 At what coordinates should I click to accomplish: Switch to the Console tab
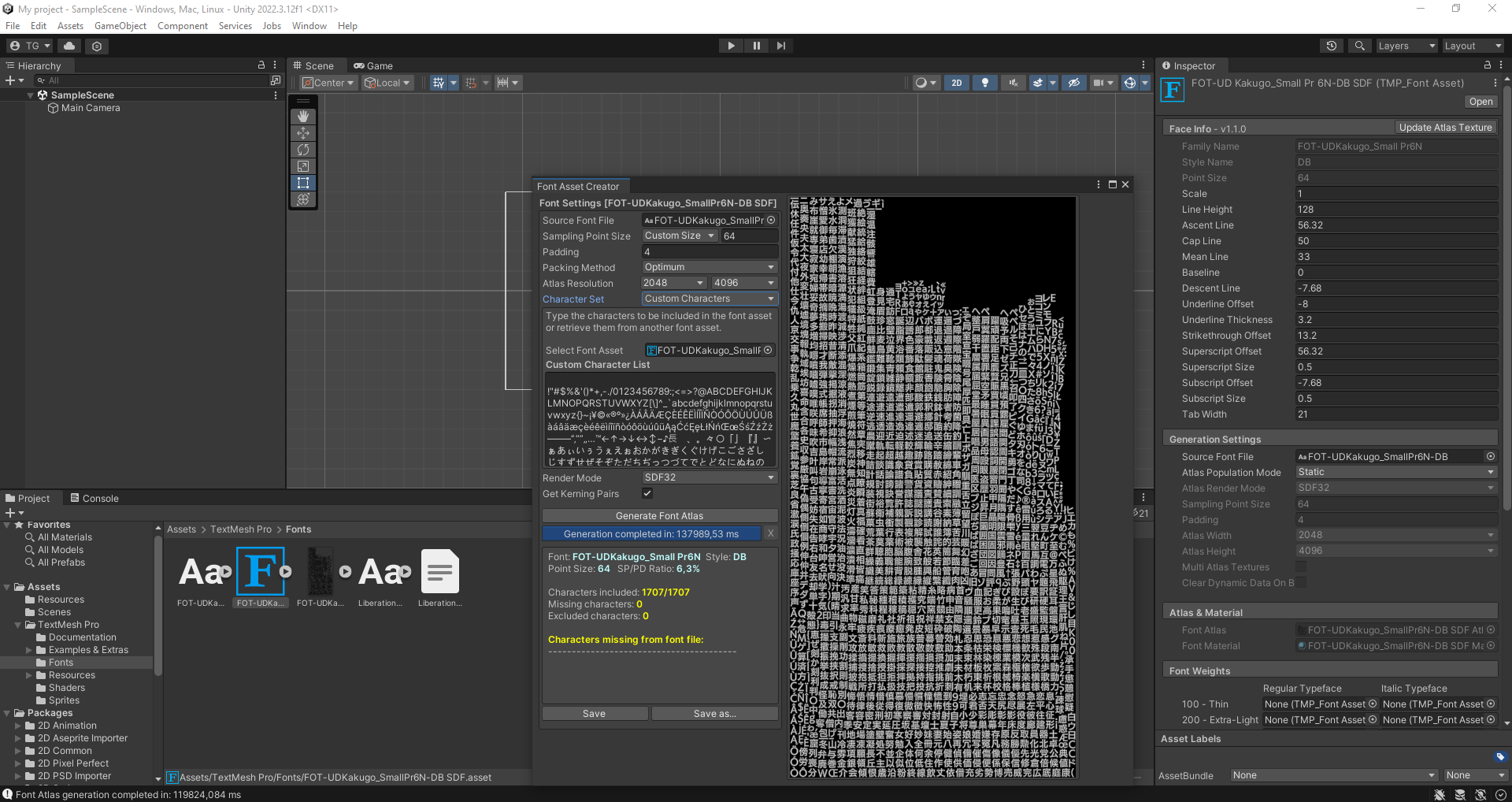click(x=94, y=498)
